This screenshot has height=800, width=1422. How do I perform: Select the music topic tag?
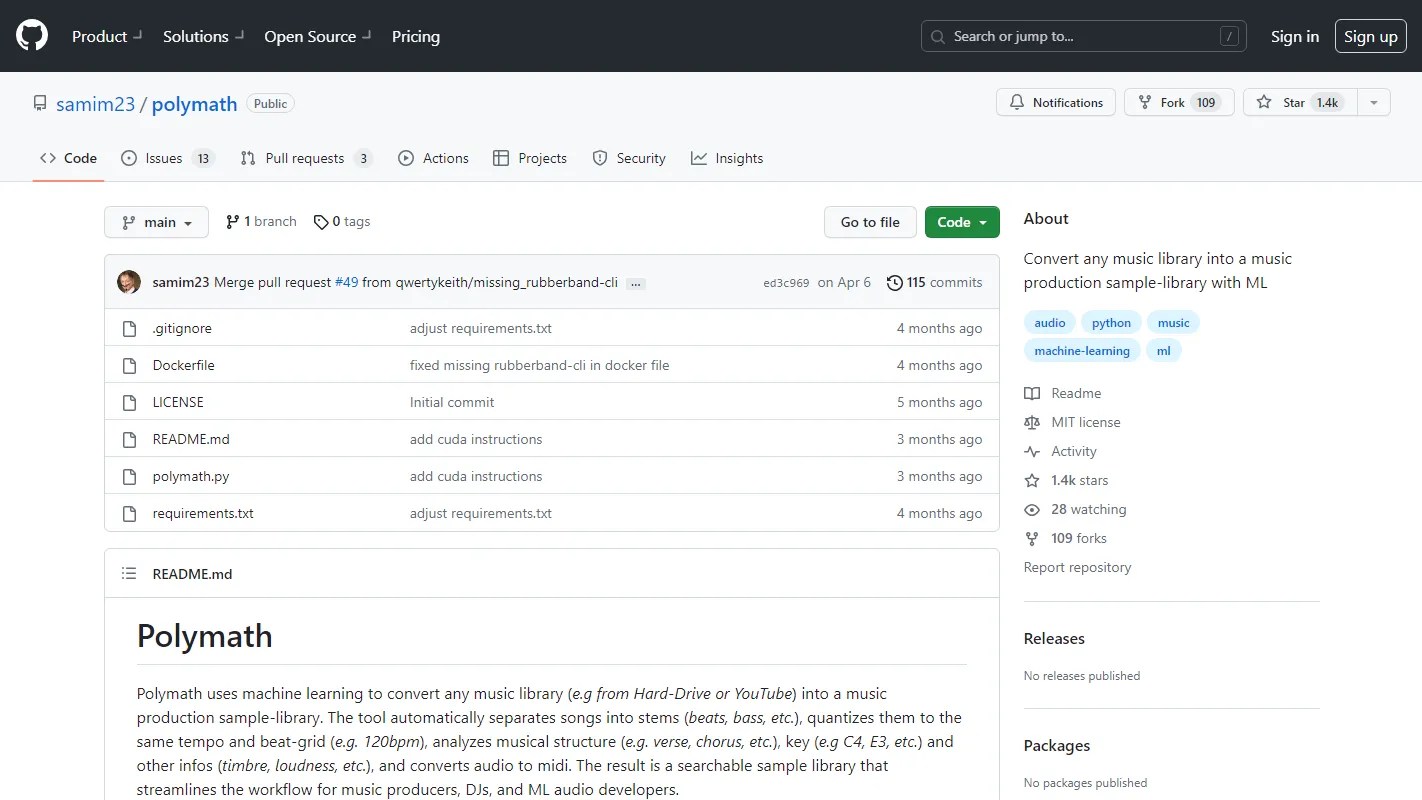1174,322
